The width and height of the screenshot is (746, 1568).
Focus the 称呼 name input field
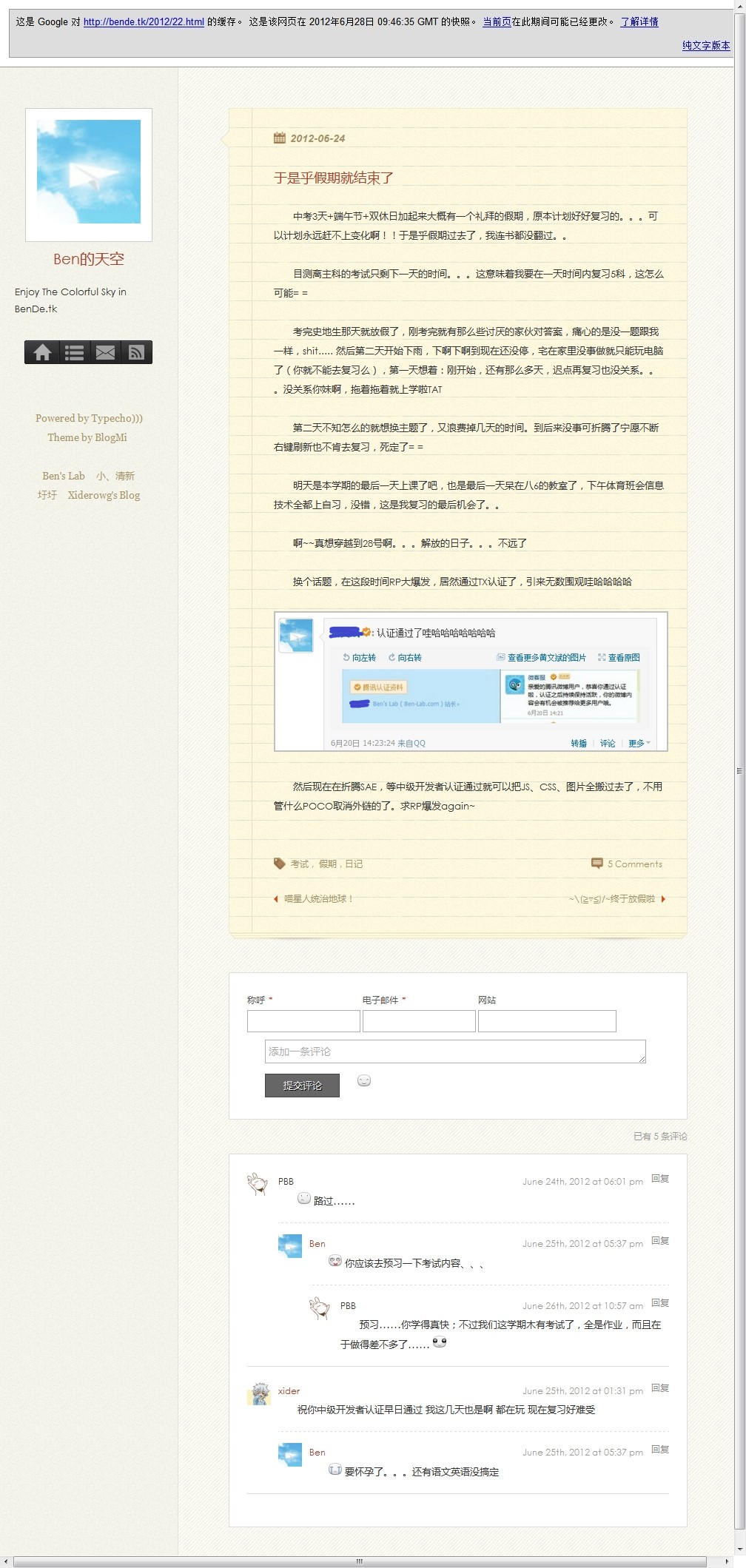(303, 1021)
